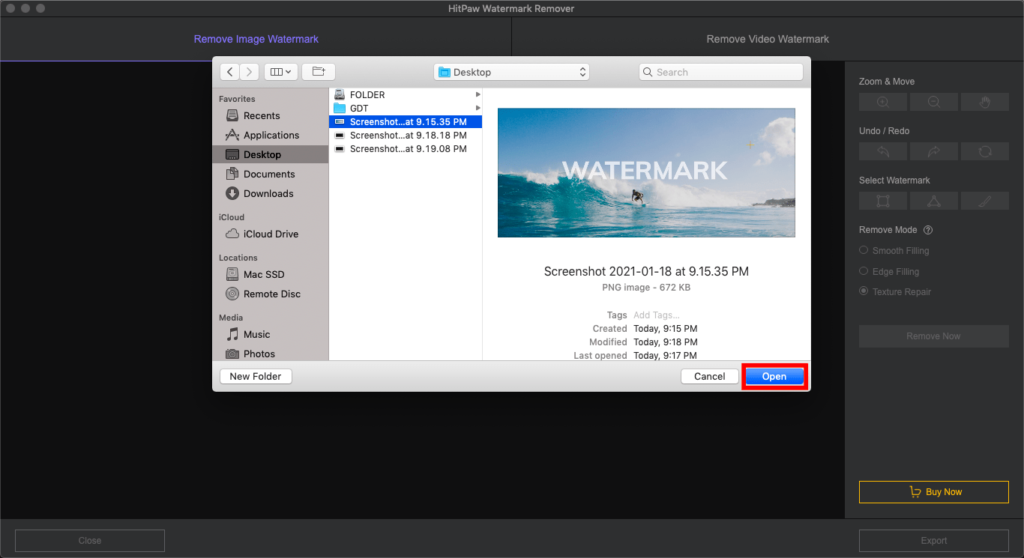Image resolution: width=1024 pixels, height=558 pixels.
Task: Open Applications in the sidebar
Action: 270,135
